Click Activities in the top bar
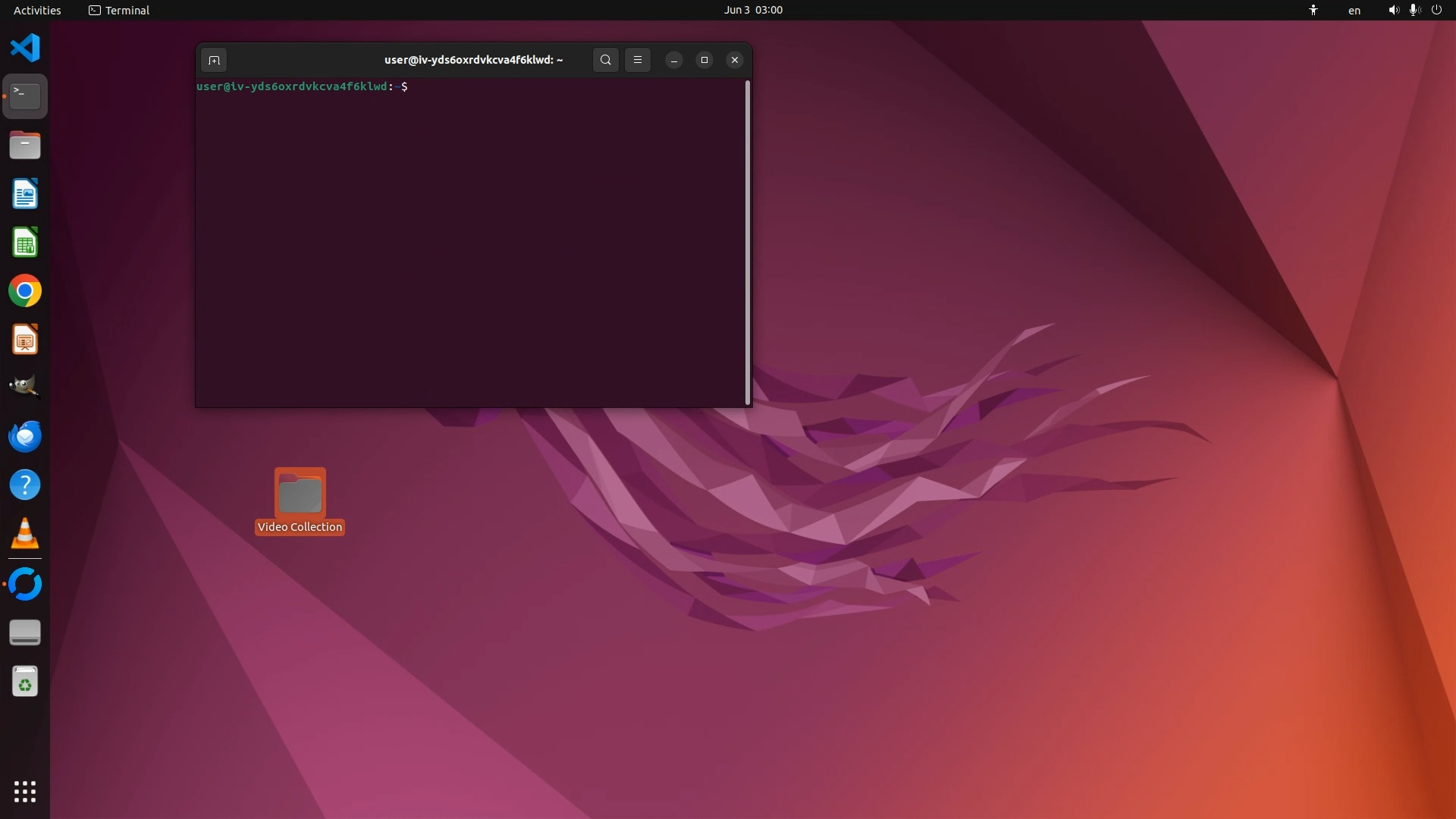 tap(37, 10)
